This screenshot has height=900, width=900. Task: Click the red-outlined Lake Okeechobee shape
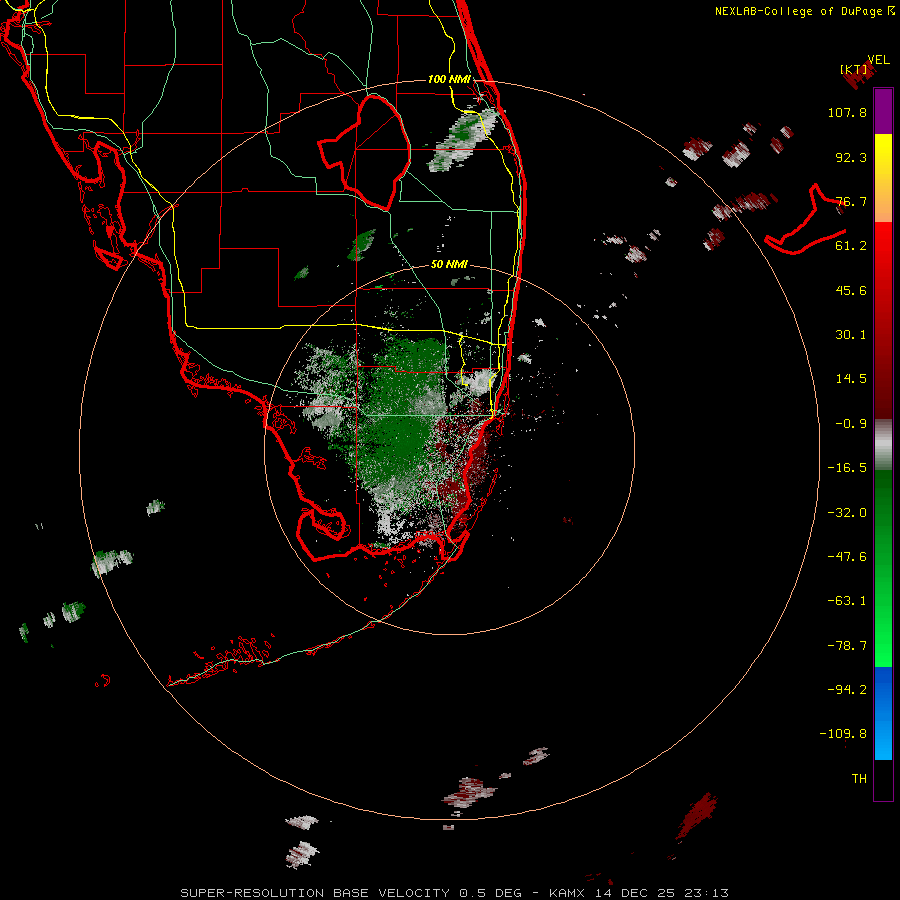[x=364, y=153]
